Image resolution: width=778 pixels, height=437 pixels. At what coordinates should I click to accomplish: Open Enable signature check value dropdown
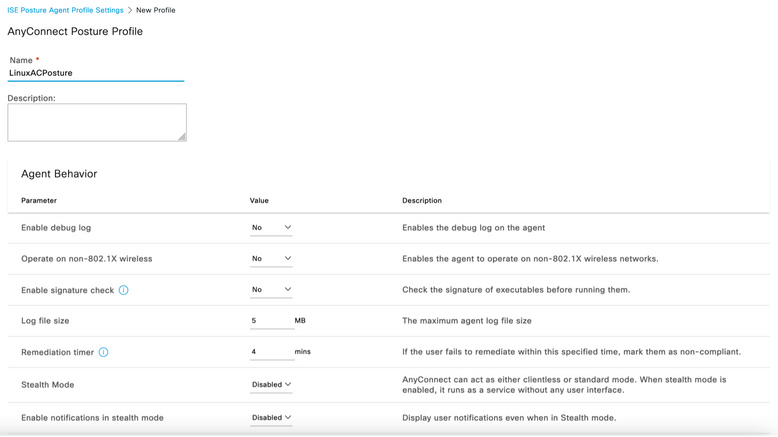coord(271,290)
